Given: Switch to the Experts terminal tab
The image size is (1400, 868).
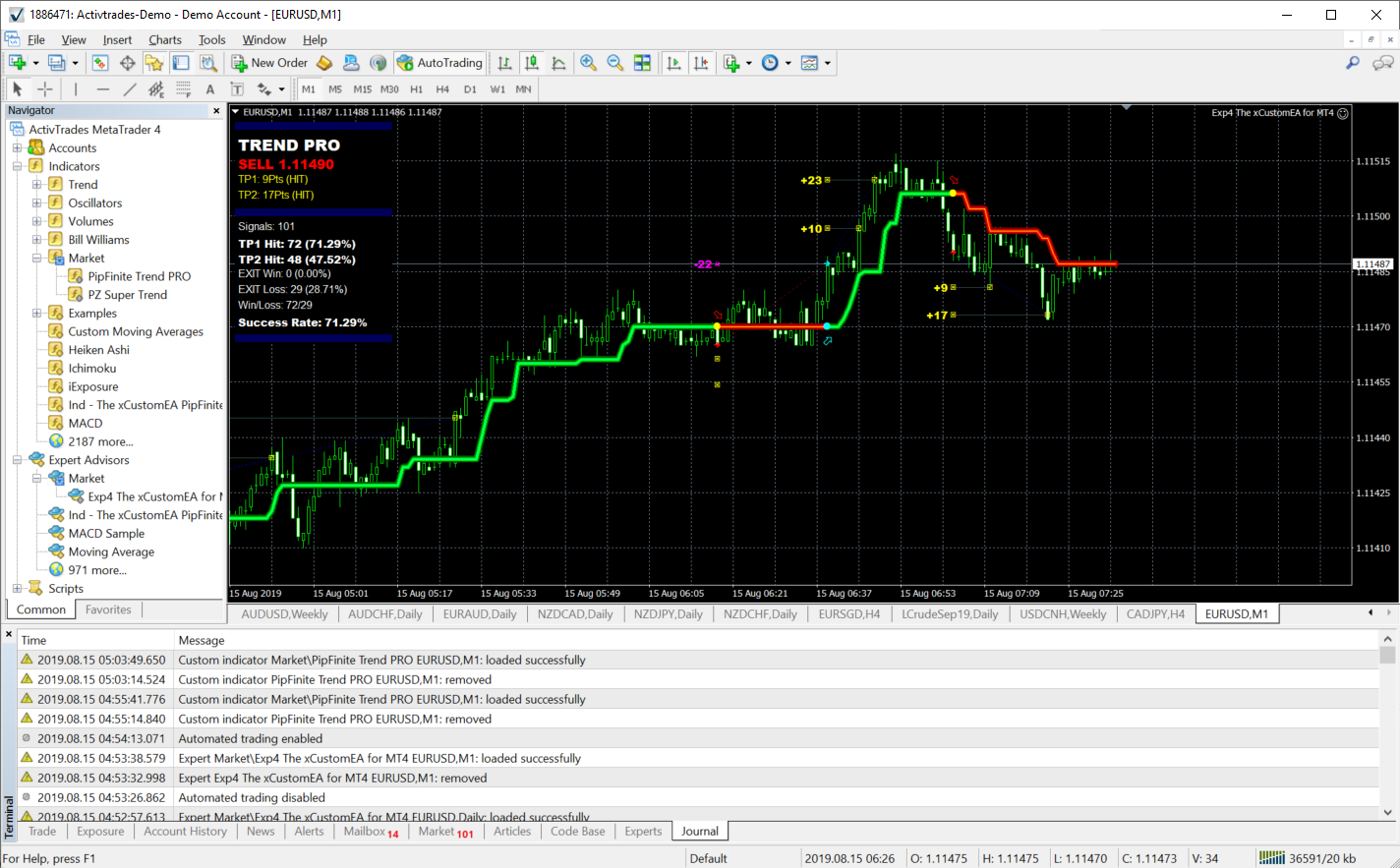Looking at the screenshot, I should coord(643,832).
